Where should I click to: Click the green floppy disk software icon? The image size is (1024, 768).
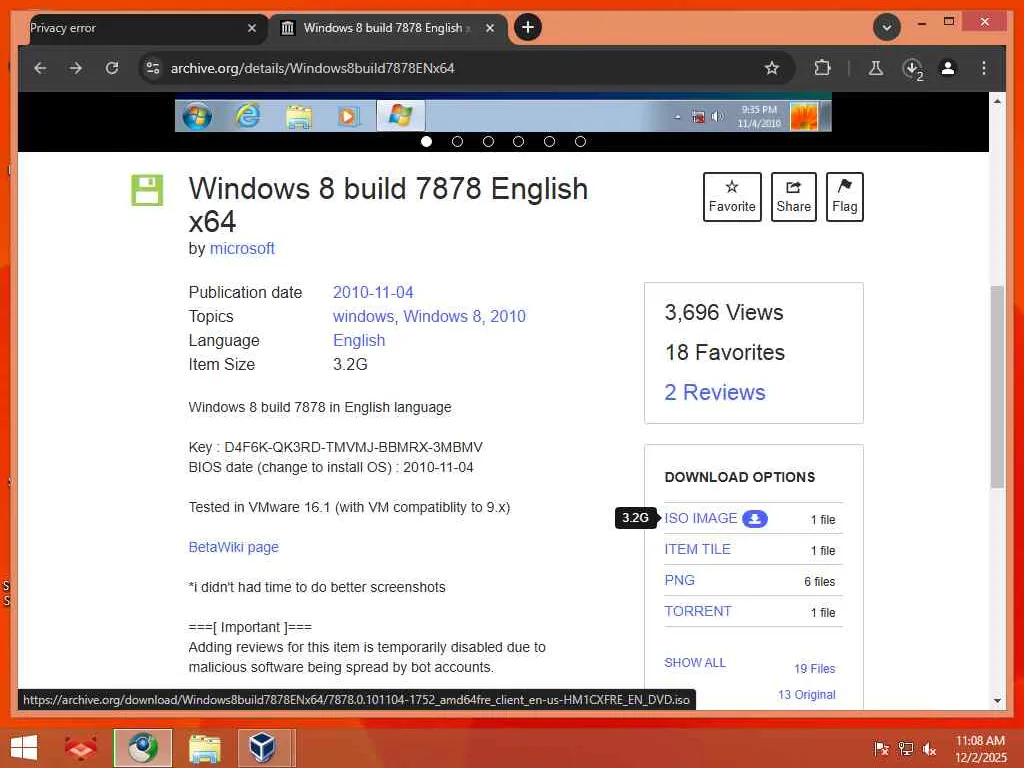pos(147,190)
